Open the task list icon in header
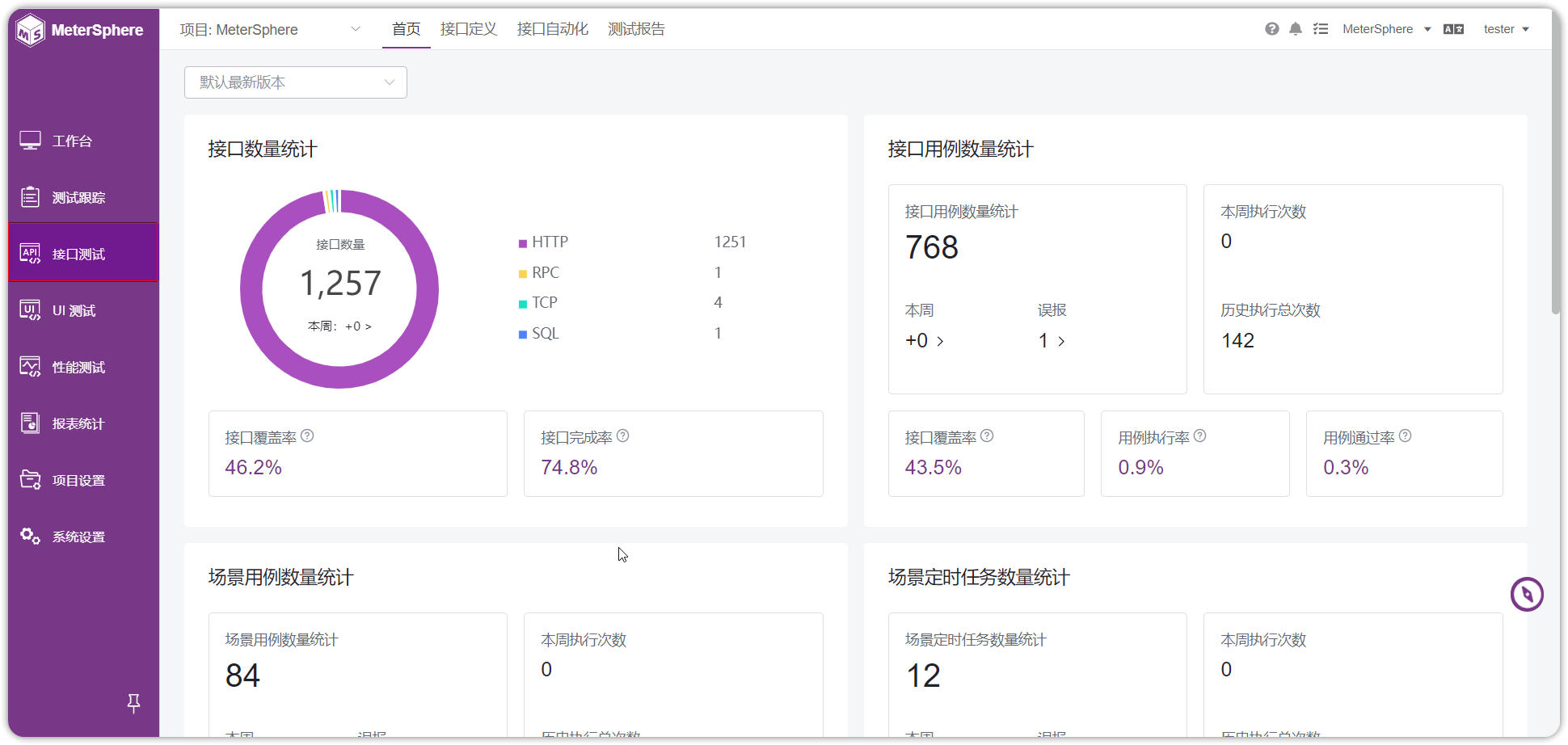The image size is (1568, 745). coord(1321,29)
